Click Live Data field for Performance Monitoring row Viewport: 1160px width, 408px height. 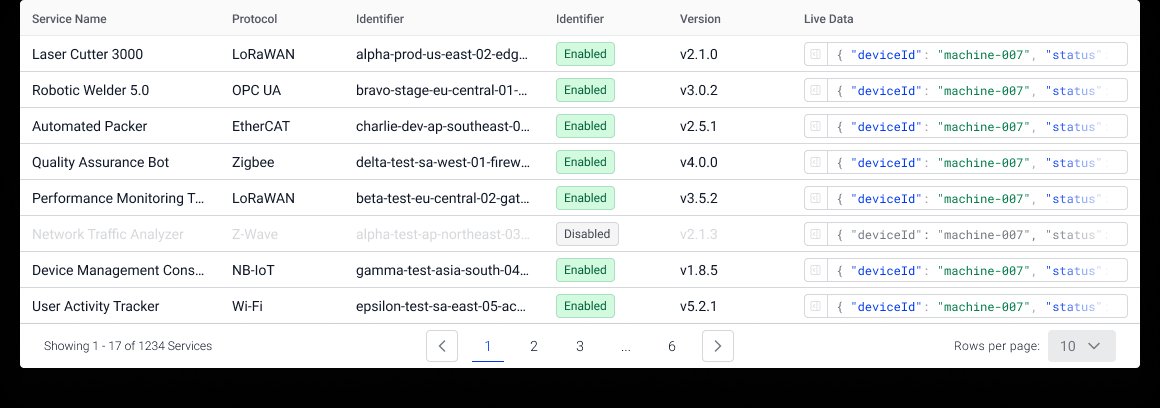975,198
